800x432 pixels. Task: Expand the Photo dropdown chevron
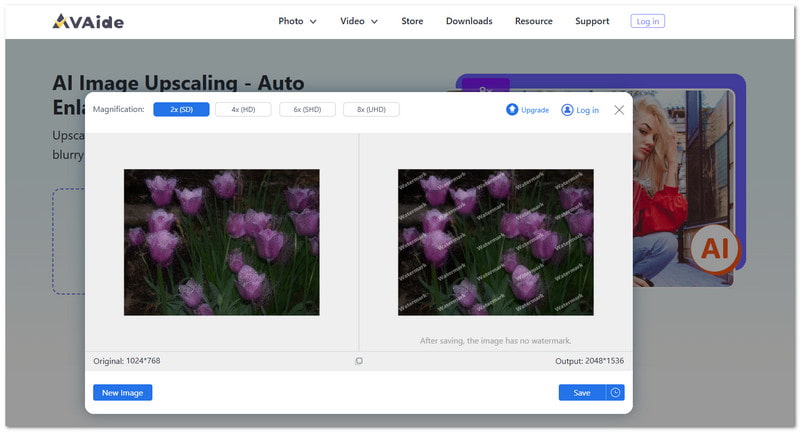click(x=313, y=22)
